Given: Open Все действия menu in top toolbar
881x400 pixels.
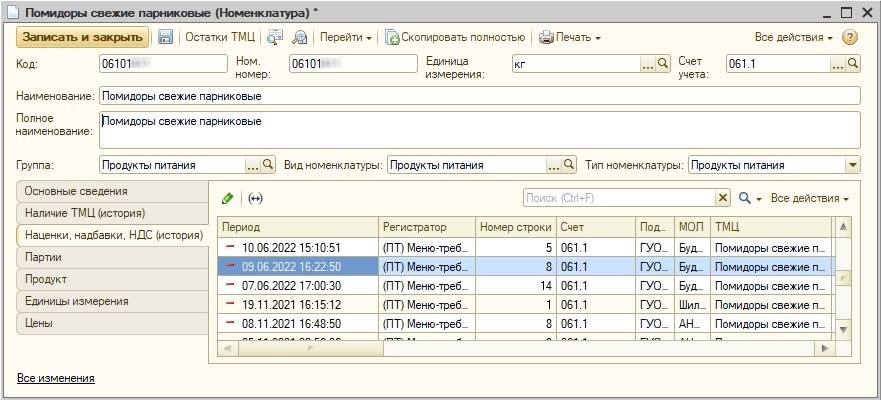Looking at the screenshot, I should [794, 37].
